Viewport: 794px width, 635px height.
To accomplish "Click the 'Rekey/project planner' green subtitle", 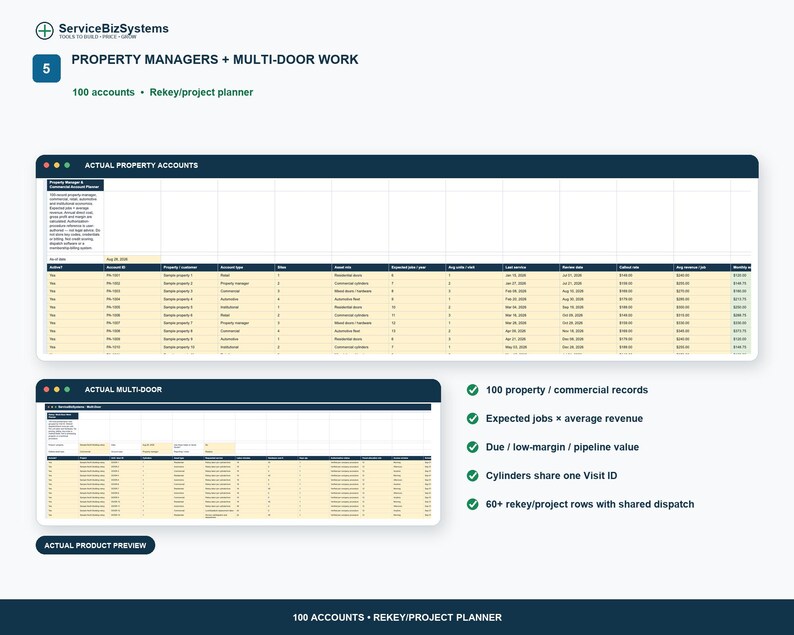I will tap(201, 92).
